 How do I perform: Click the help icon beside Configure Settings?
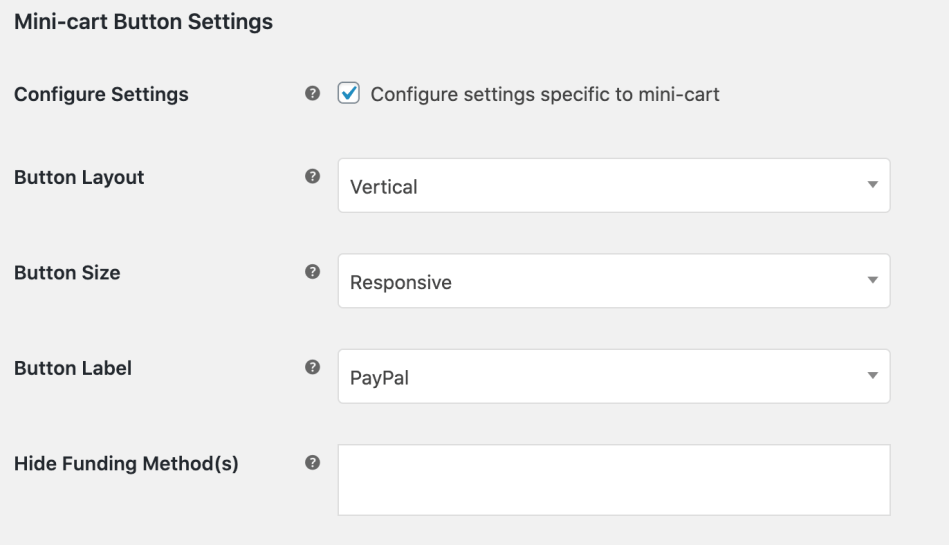pos(312,94)
